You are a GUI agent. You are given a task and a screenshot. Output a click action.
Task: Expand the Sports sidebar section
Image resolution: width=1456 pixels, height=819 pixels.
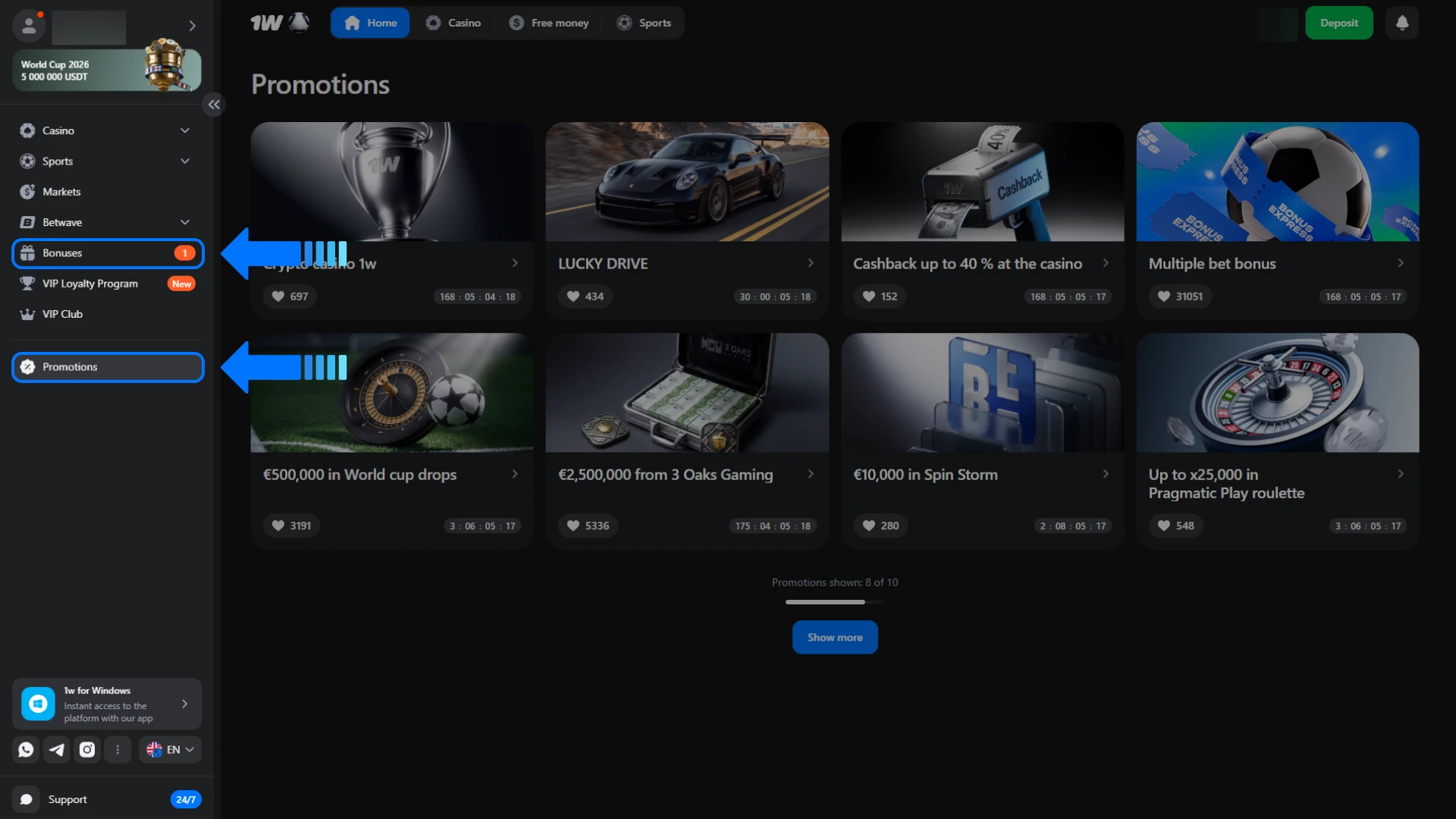(185, 161)
